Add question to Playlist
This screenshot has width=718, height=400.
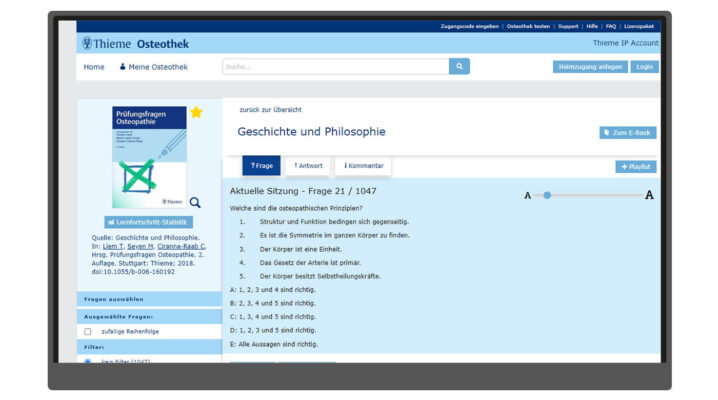(x=636, y=167)
